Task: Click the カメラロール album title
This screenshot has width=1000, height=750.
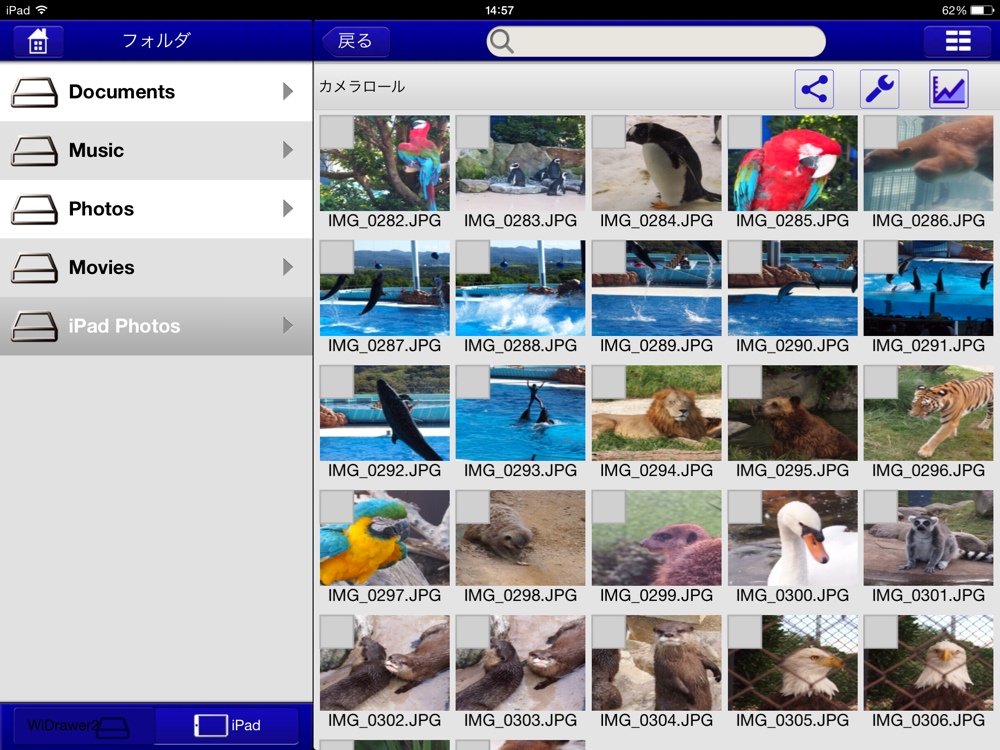Action: click(x=362, y=87)
